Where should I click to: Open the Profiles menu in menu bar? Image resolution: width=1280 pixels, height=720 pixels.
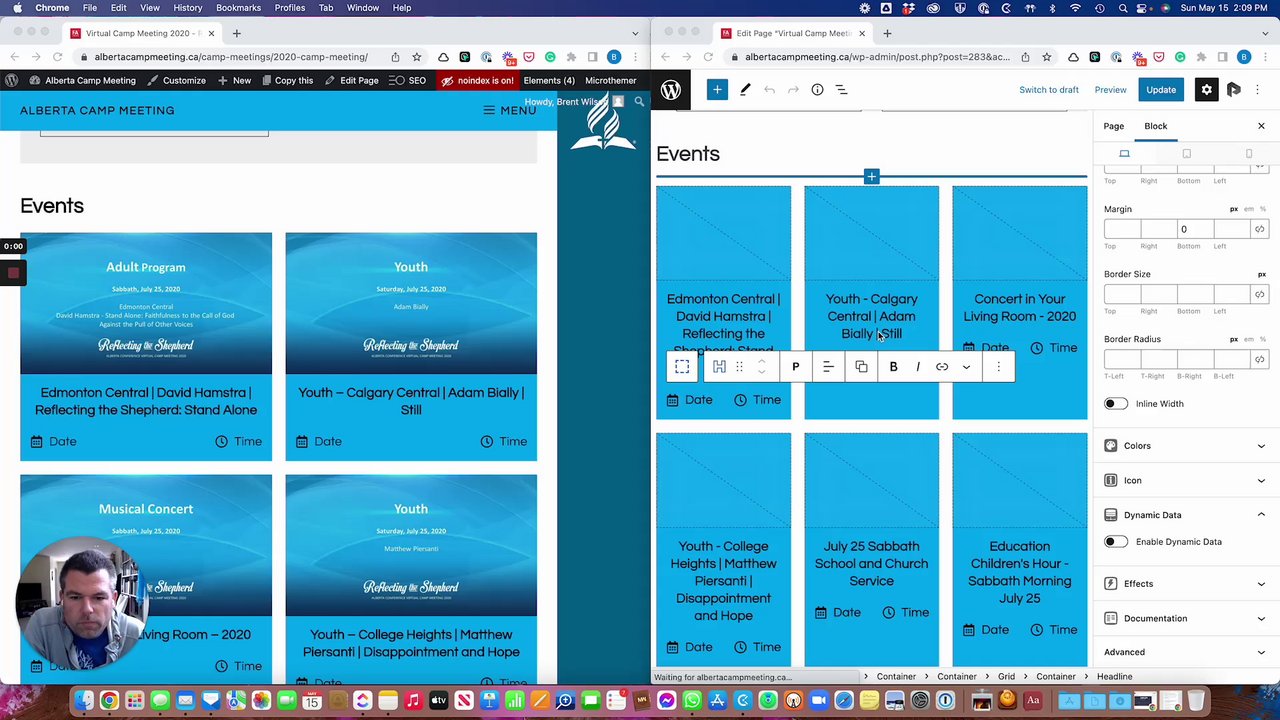pos(290,8)
